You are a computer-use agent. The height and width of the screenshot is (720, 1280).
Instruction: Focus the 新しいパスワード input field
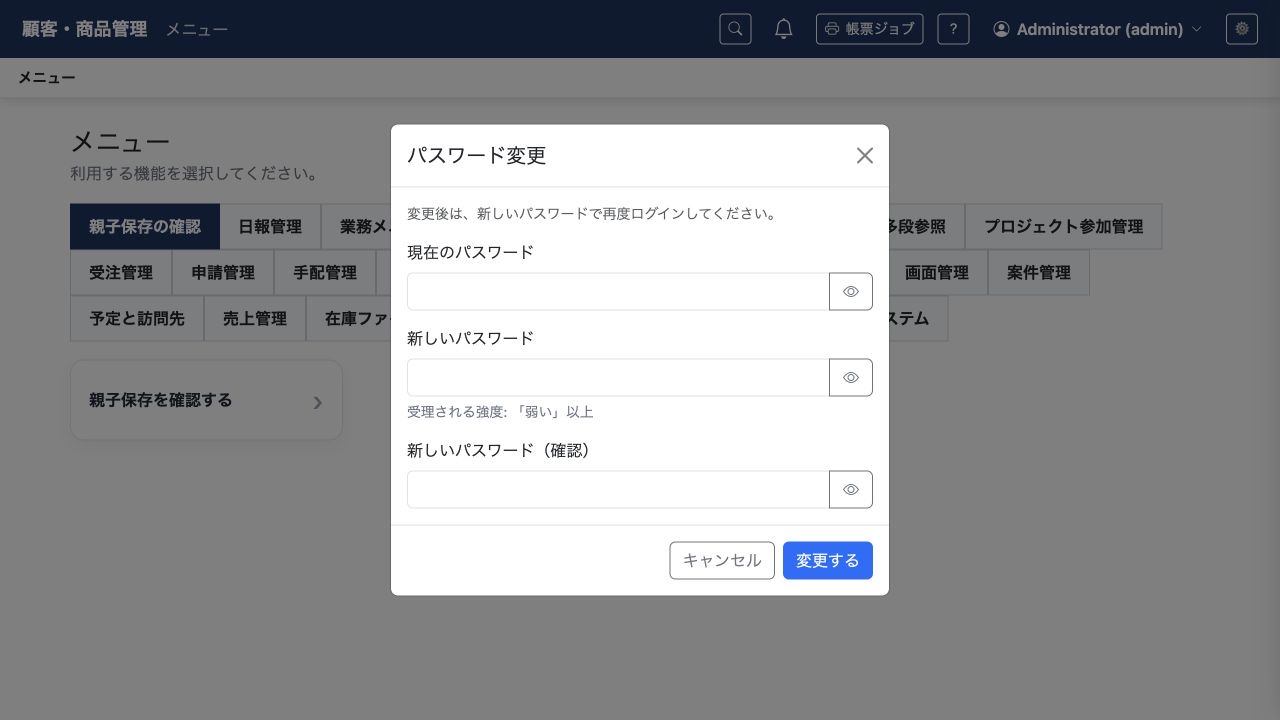(618, 378)
